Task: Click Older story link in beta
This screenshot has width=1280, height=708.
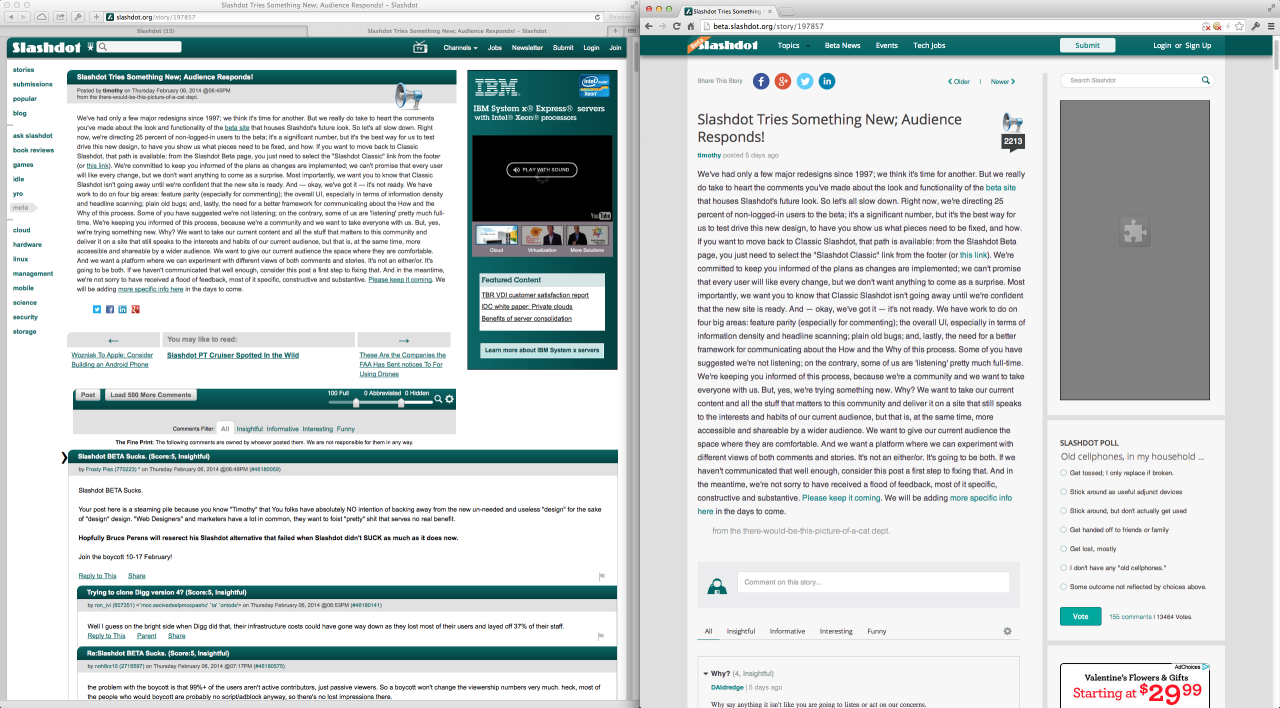Action: (958, 82)
